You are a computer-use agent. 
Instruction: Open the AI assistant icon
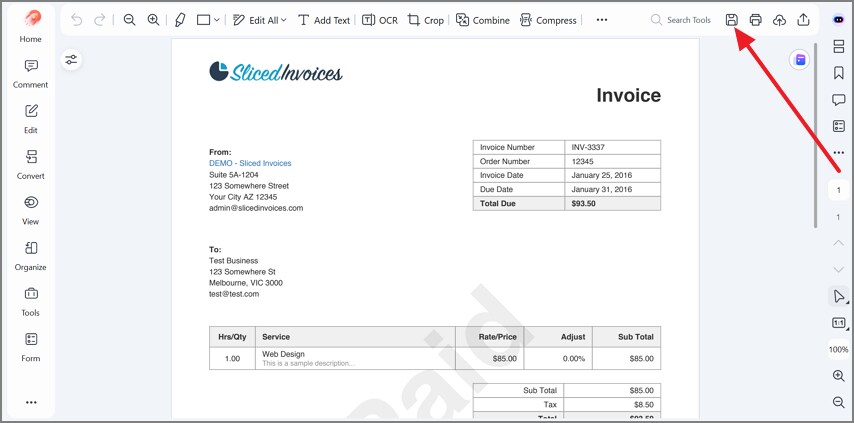[839, 20]
